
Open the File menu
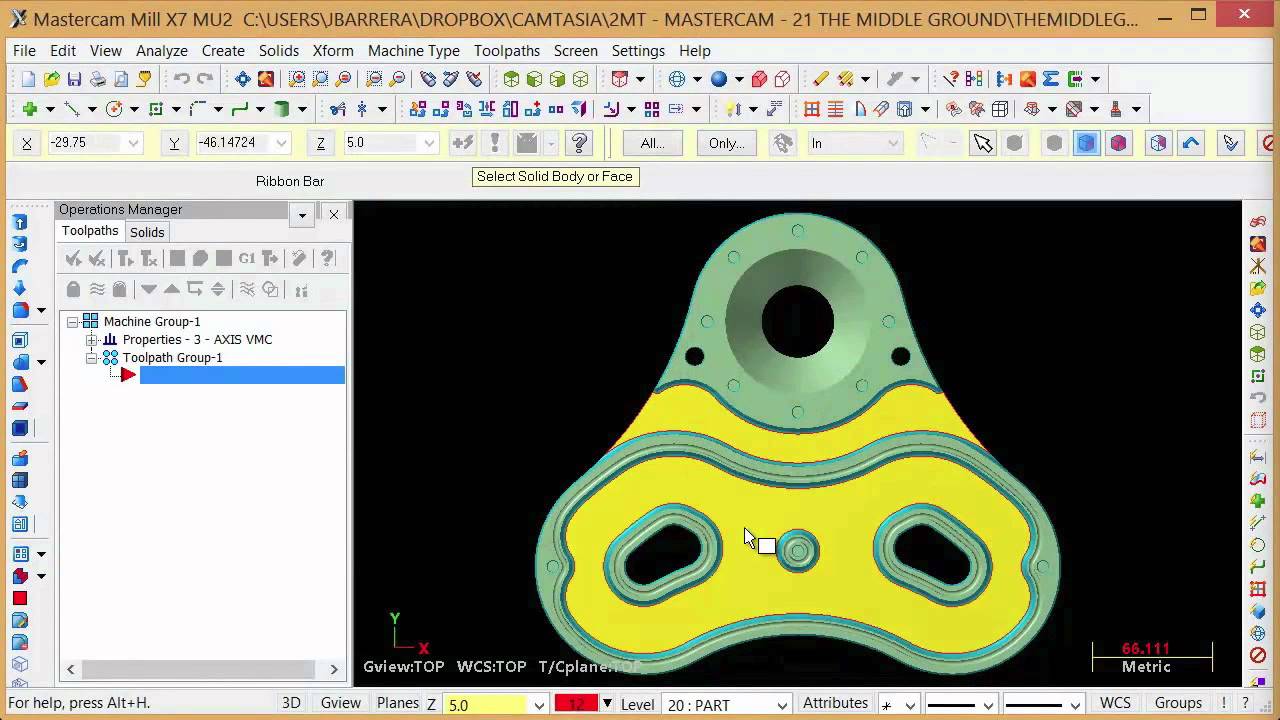click(x=24, y=50)
